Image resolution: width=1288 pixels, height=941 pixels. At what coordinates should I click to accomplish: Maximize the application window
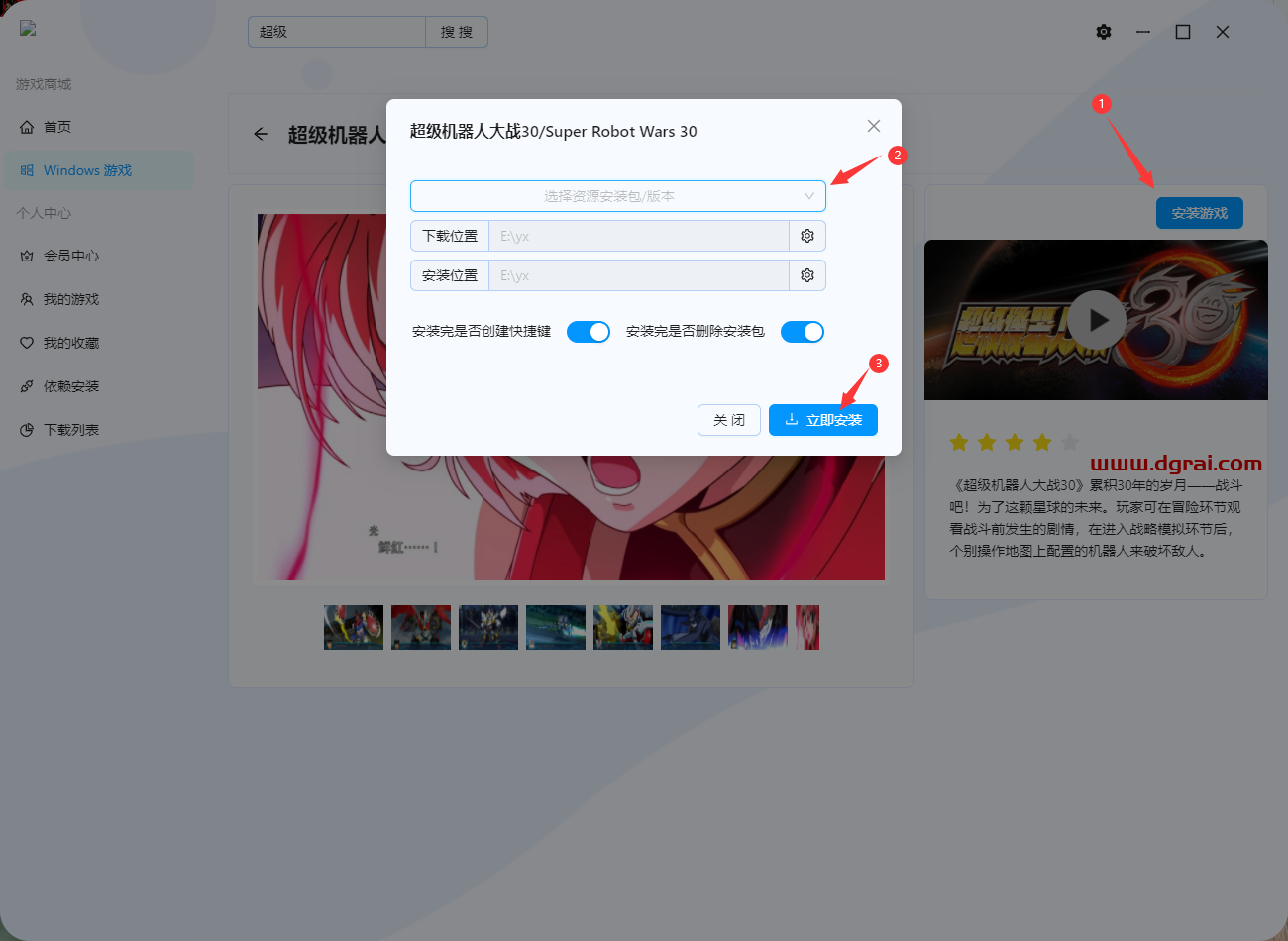pos(1183,32)
